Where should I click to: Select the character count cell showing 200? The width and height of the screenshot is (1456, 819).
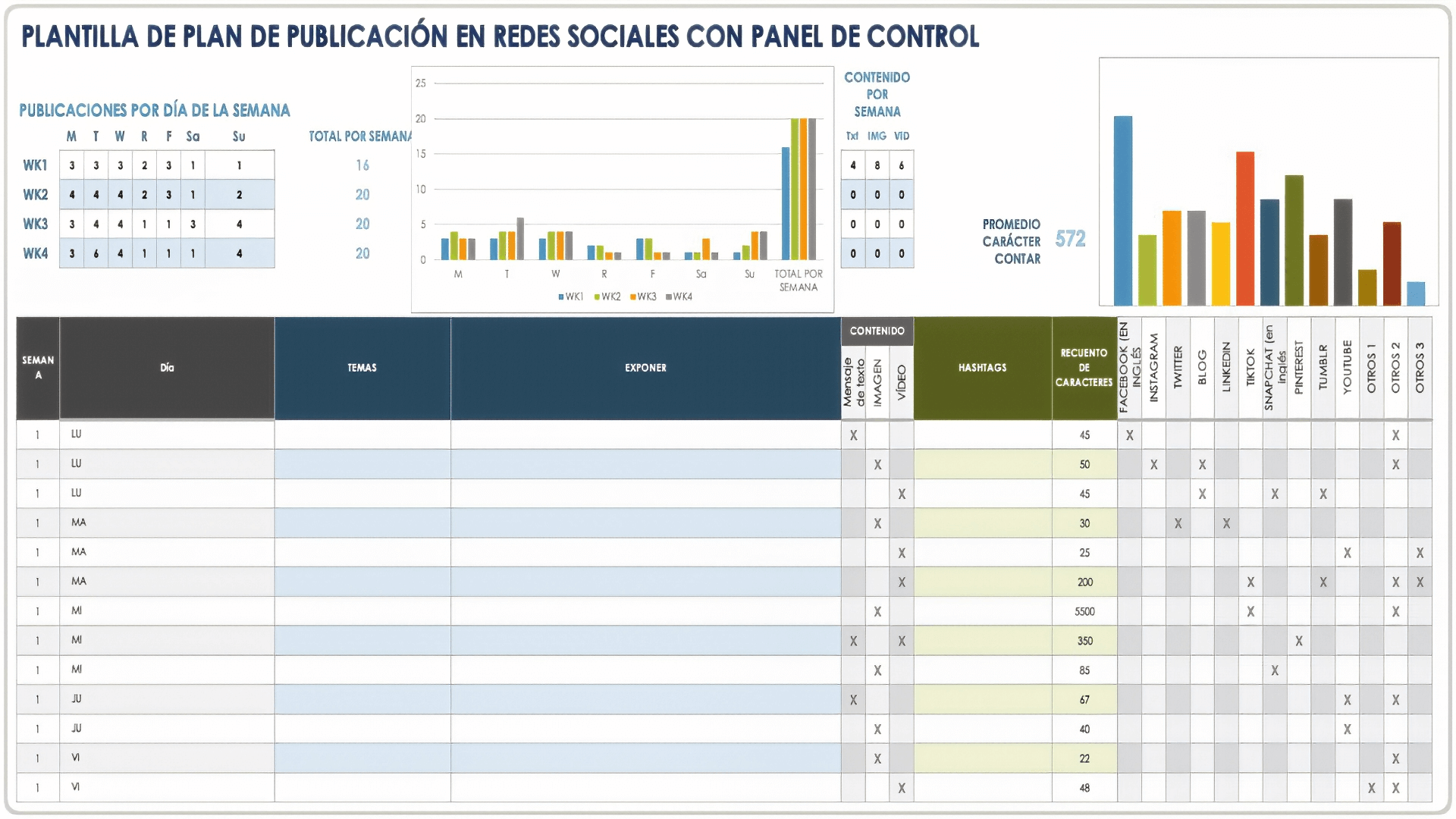tap(1084, 582)
